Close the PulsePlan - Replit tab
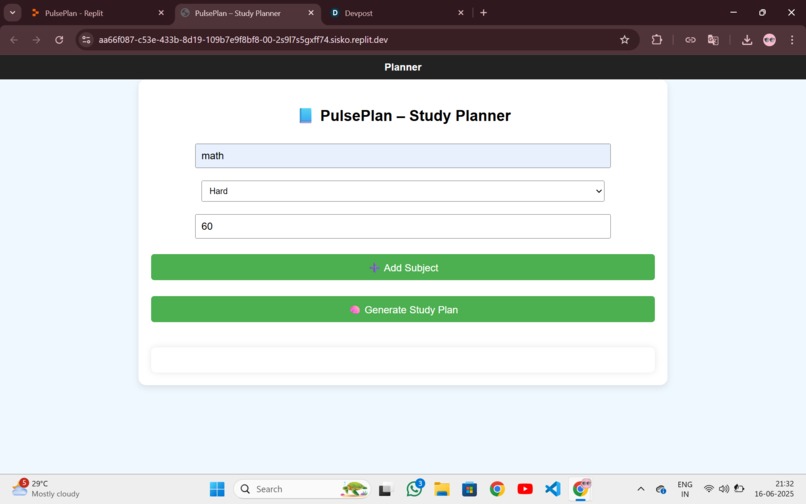The height and width of the screenshot is (504, 806). click(x=161, y=13)
